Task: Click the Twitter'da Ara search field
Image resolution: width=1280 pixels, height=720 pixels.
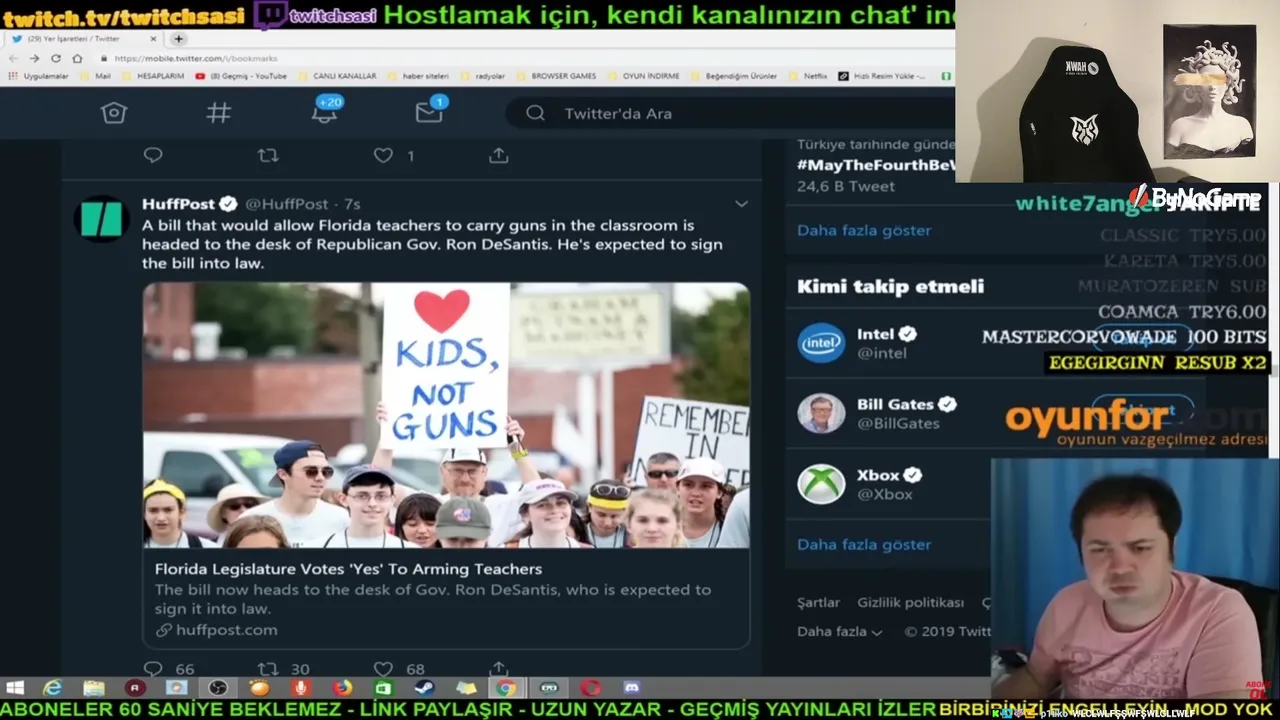Action: pos(730,113)
